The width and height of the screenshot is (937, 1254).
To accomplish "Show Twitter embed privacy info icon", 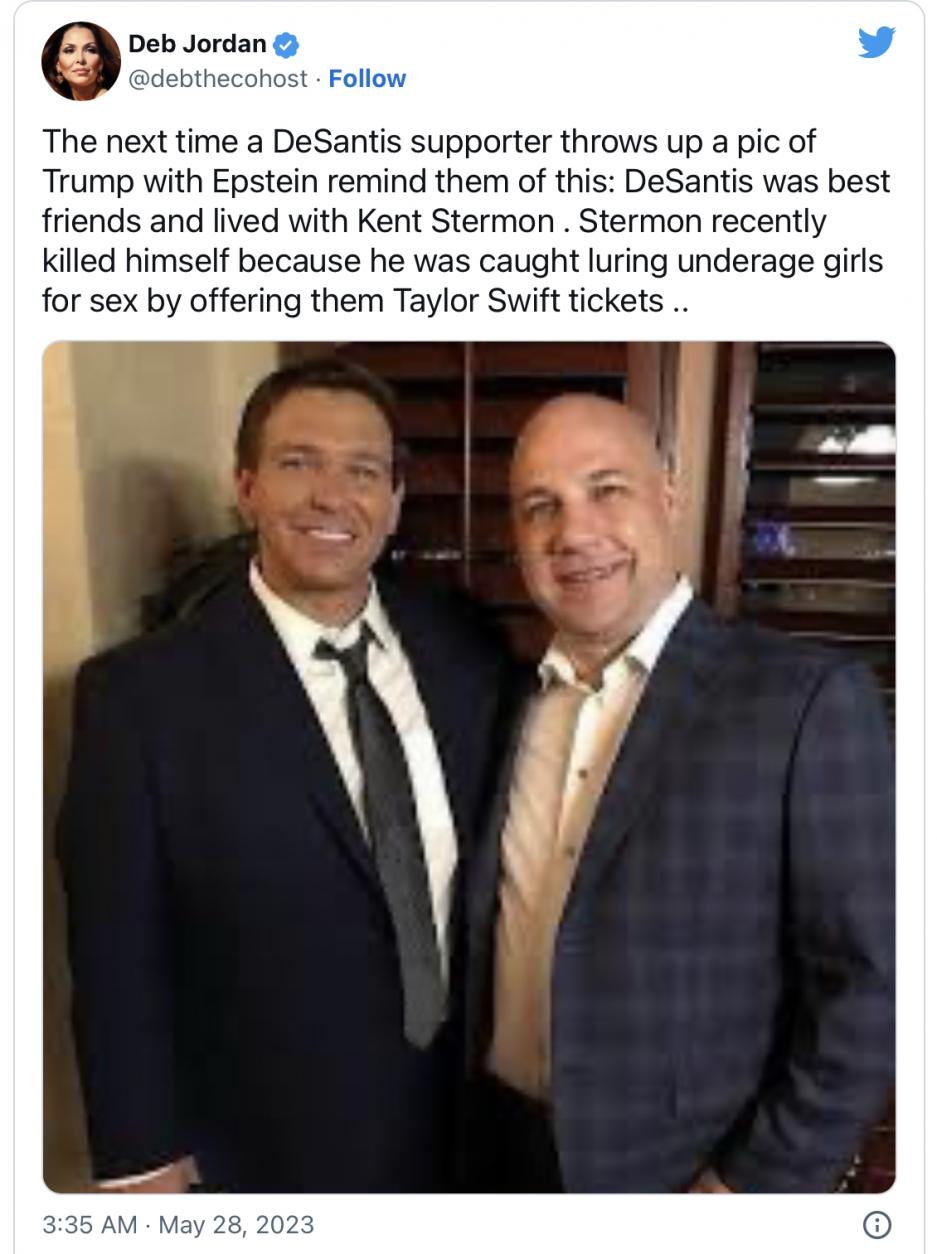I will coord(876,1225).
